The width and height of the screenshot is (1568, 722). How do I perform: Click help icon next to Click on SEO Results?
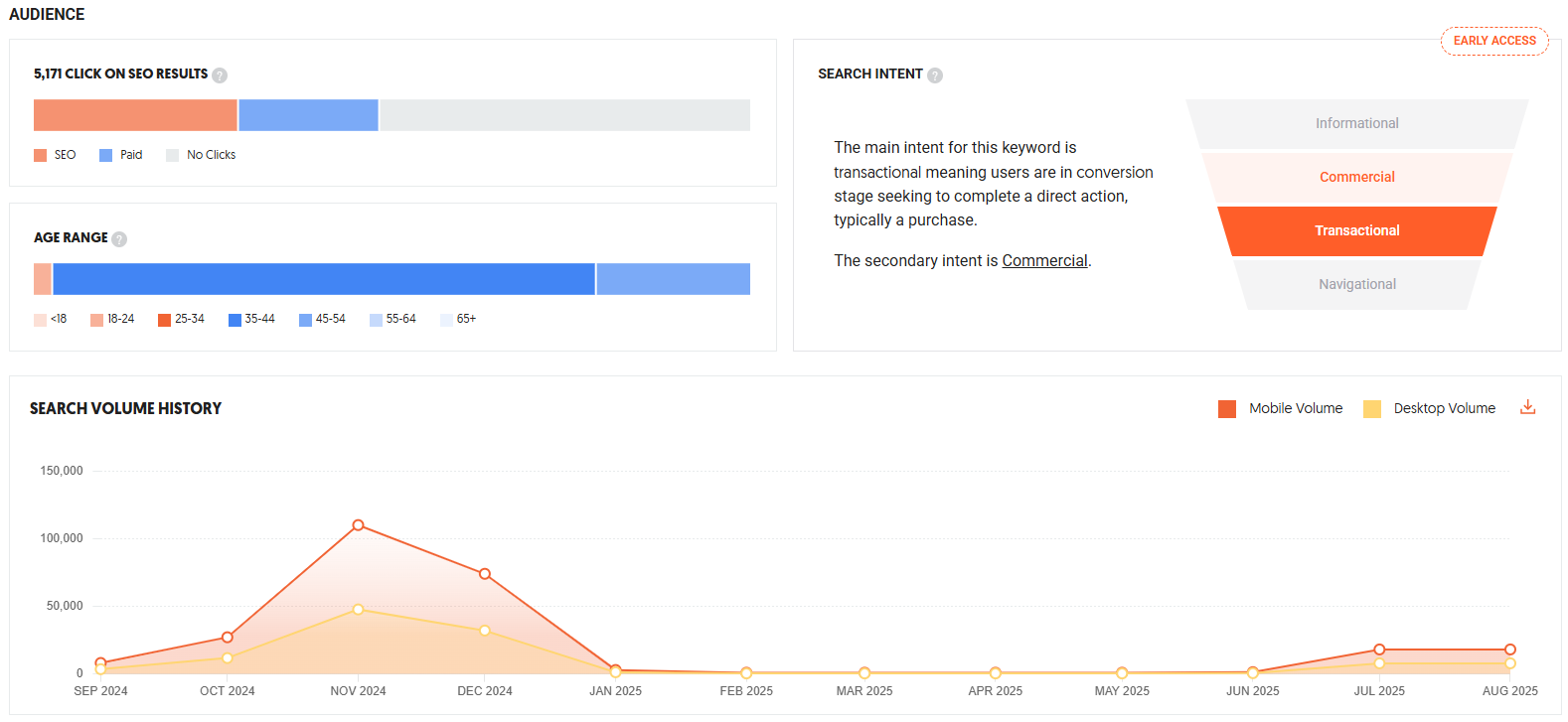220,75
